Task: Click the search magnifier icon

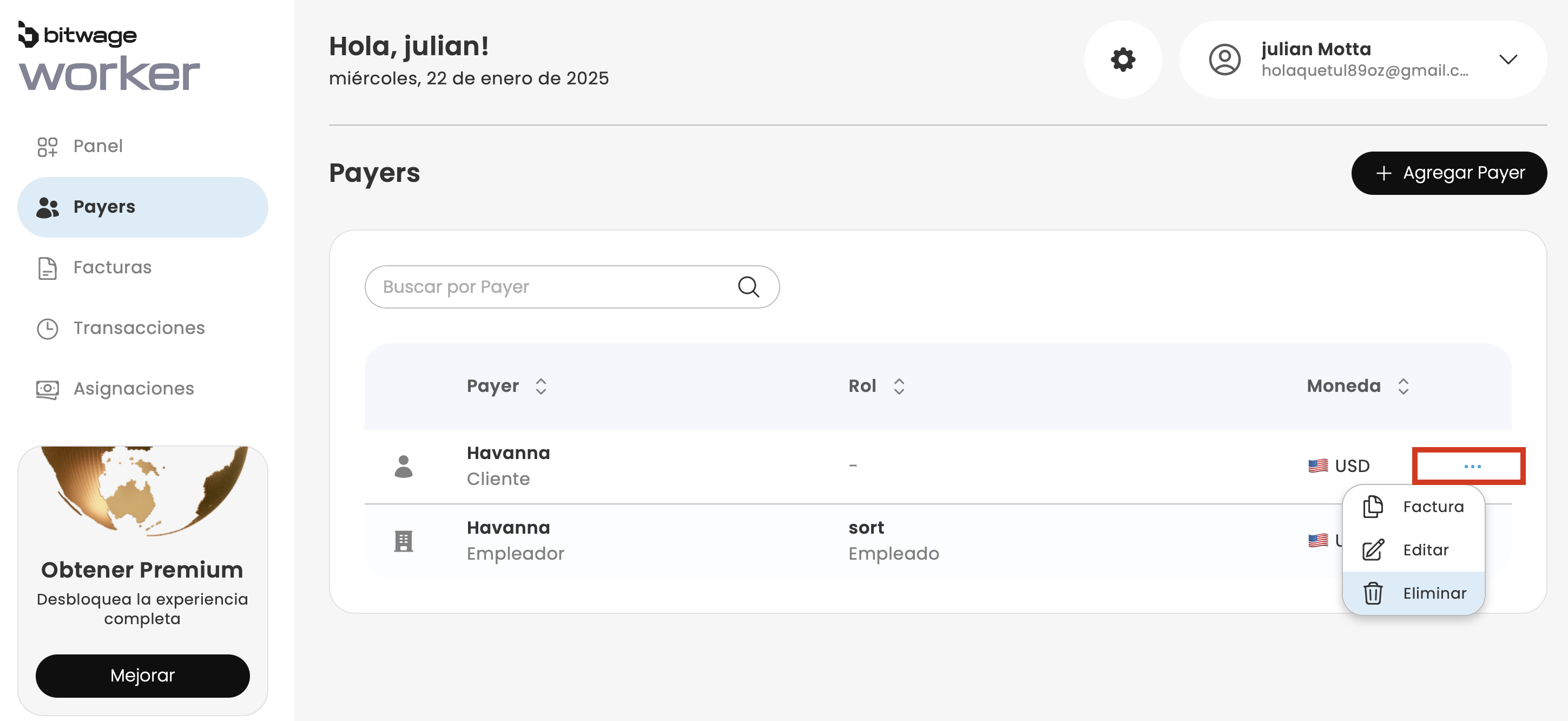Action: point(748,287)
